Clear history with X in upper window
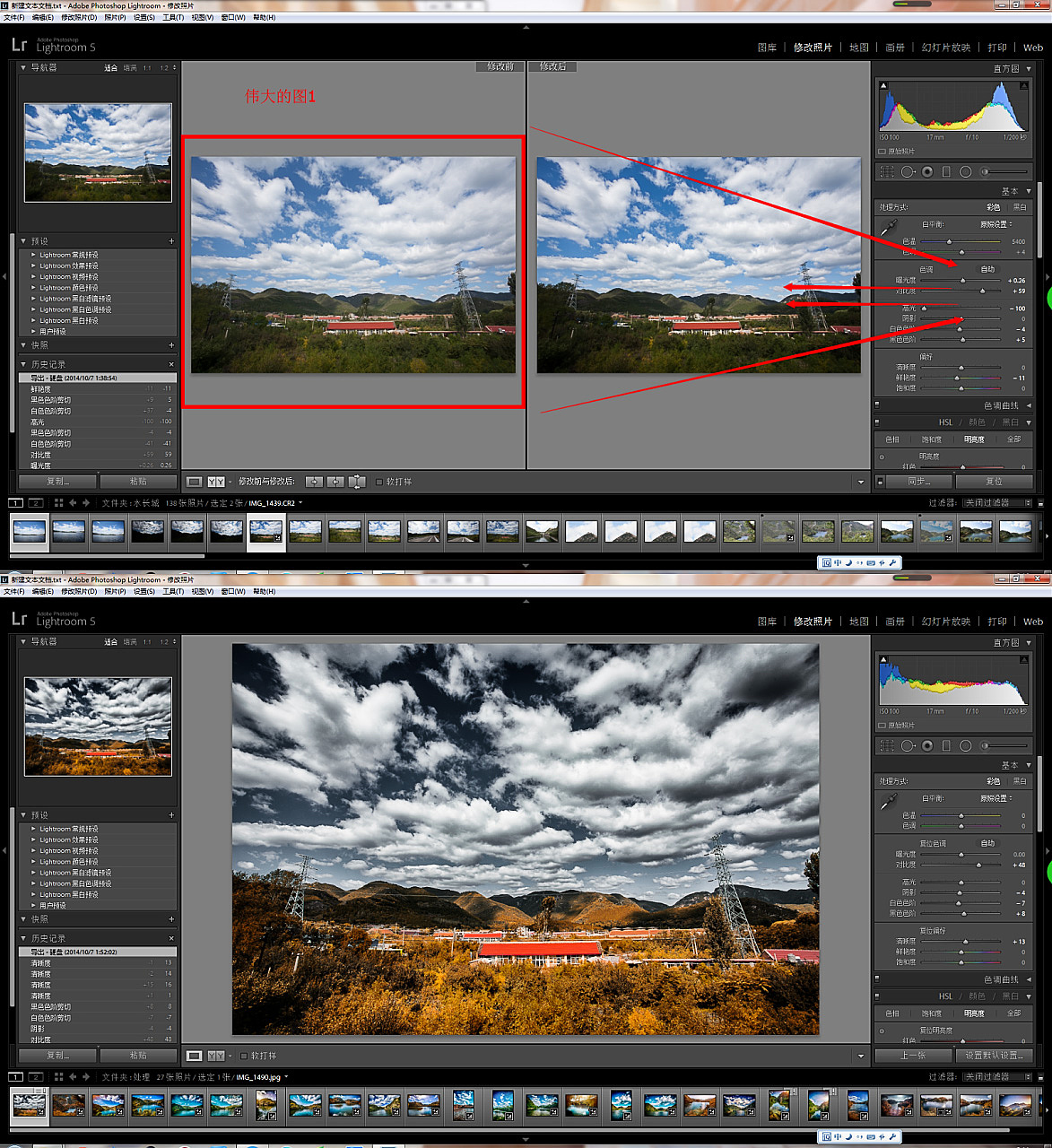Viewport: 1052px width, 1148px height. pyautogui.click(x=171, y=364)
